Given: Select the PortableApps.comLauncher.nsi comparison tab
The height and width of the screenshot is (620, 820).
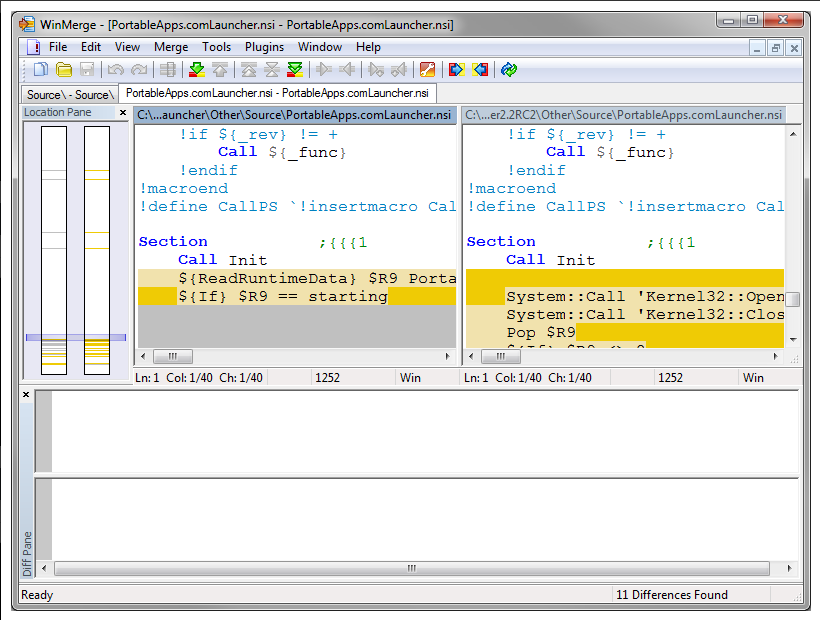Looking at the screenshot, I should [x=277, y=93].
